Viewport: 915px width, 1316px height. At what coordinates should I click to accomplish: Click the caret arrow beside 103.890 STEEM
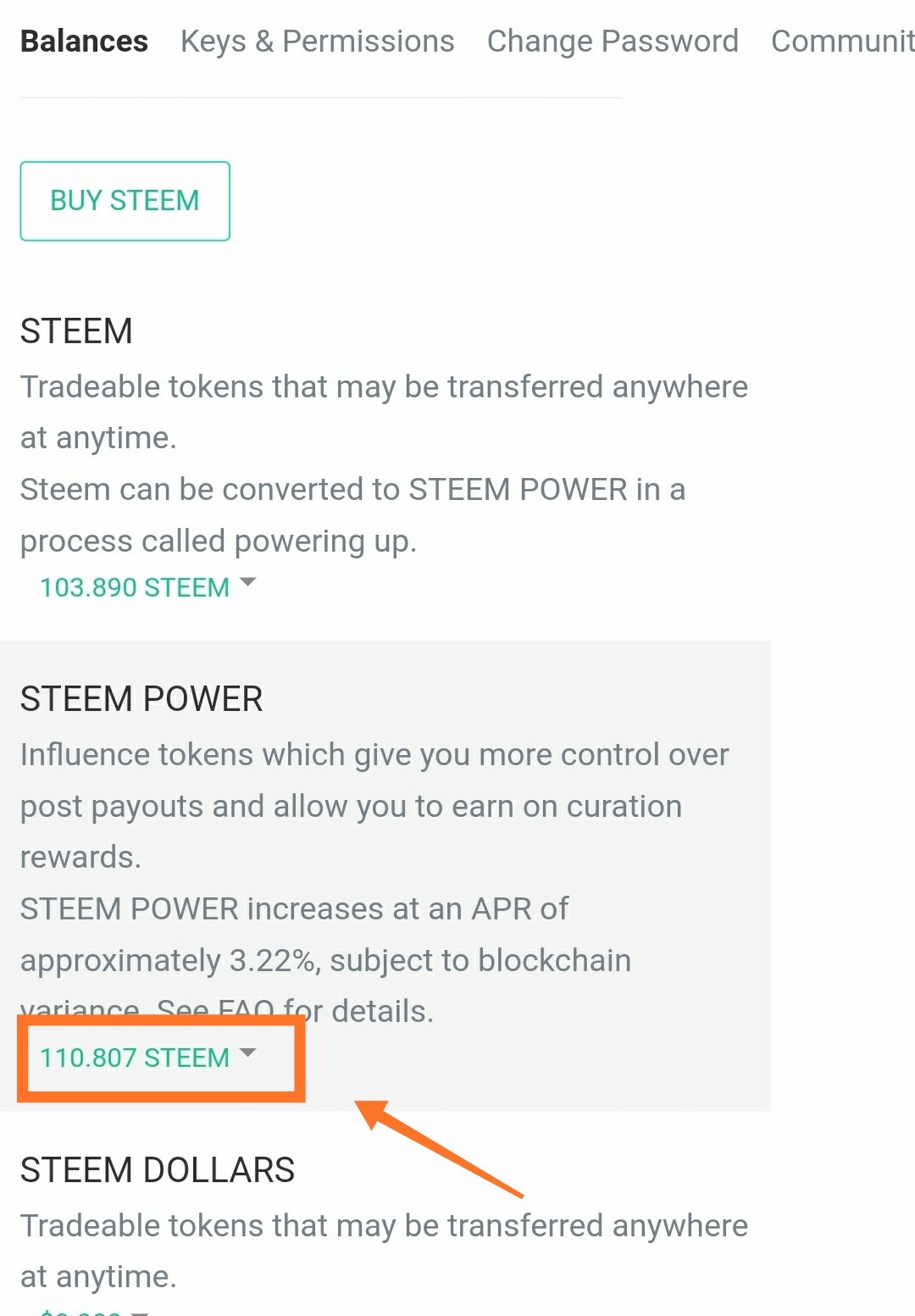pos(247,582)
